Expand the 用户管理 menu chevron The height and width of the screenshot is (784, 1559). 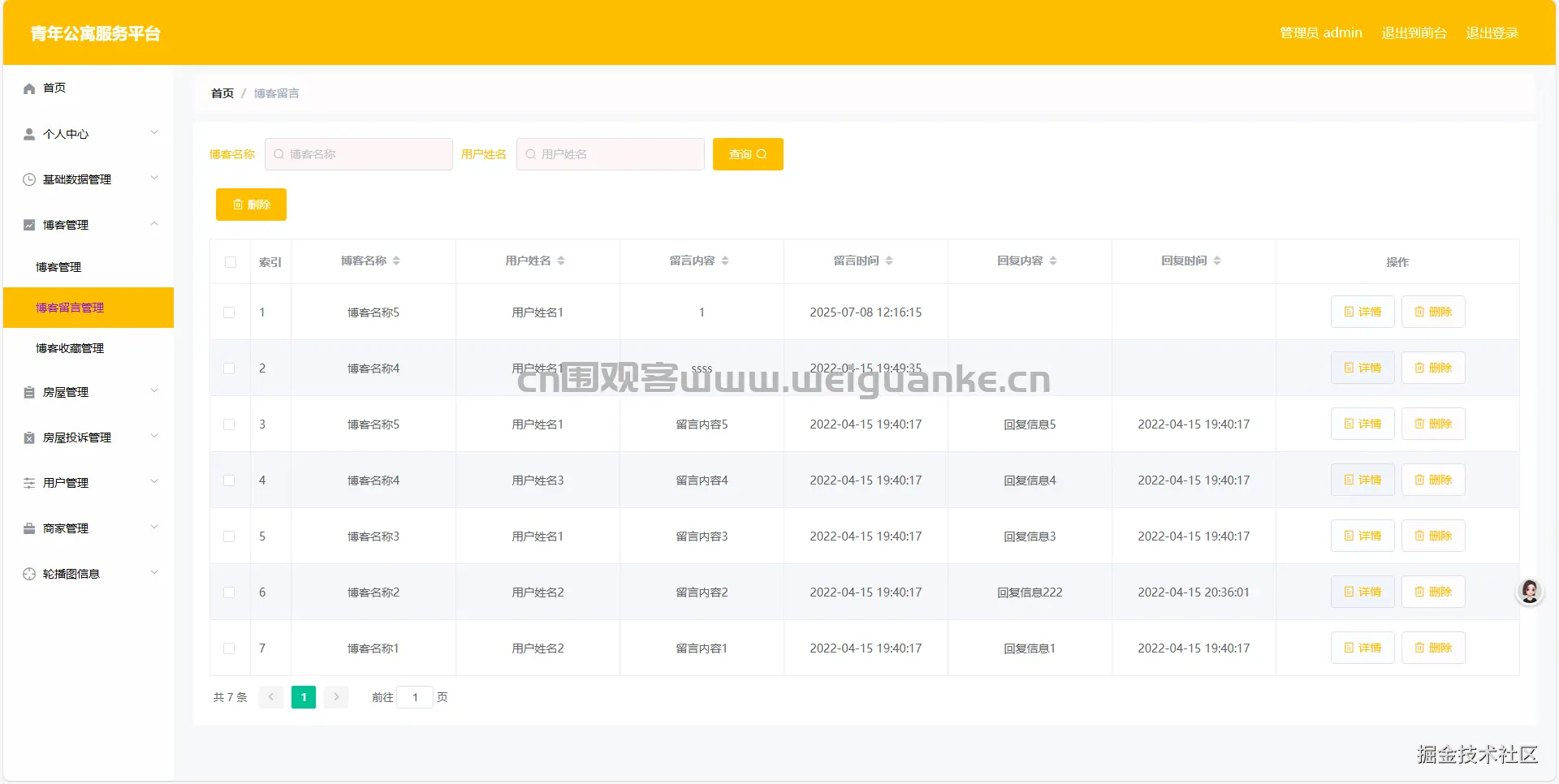point(154,482)
